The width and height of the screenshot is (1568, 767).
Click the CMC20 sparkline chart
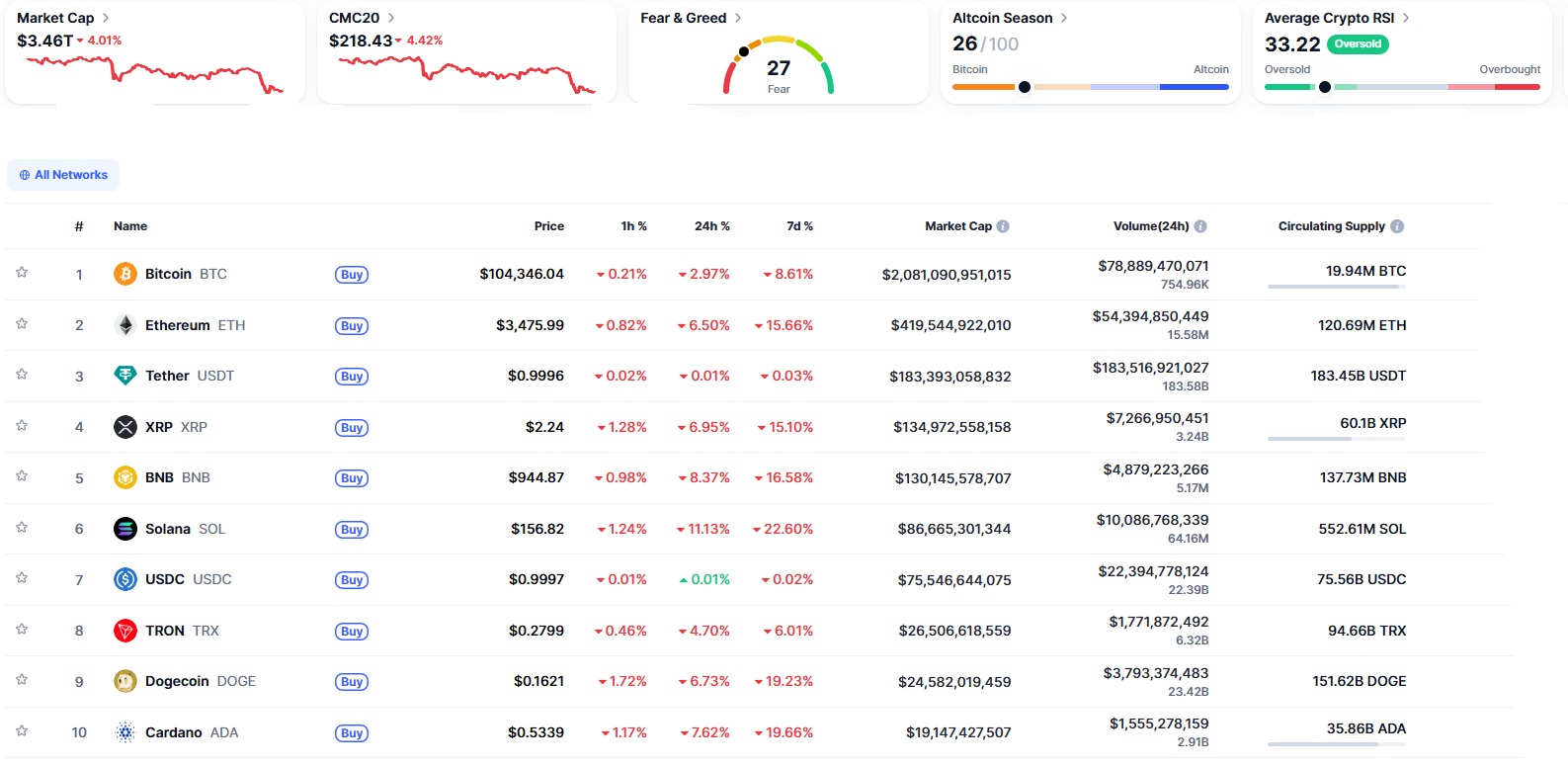point(466,74)
